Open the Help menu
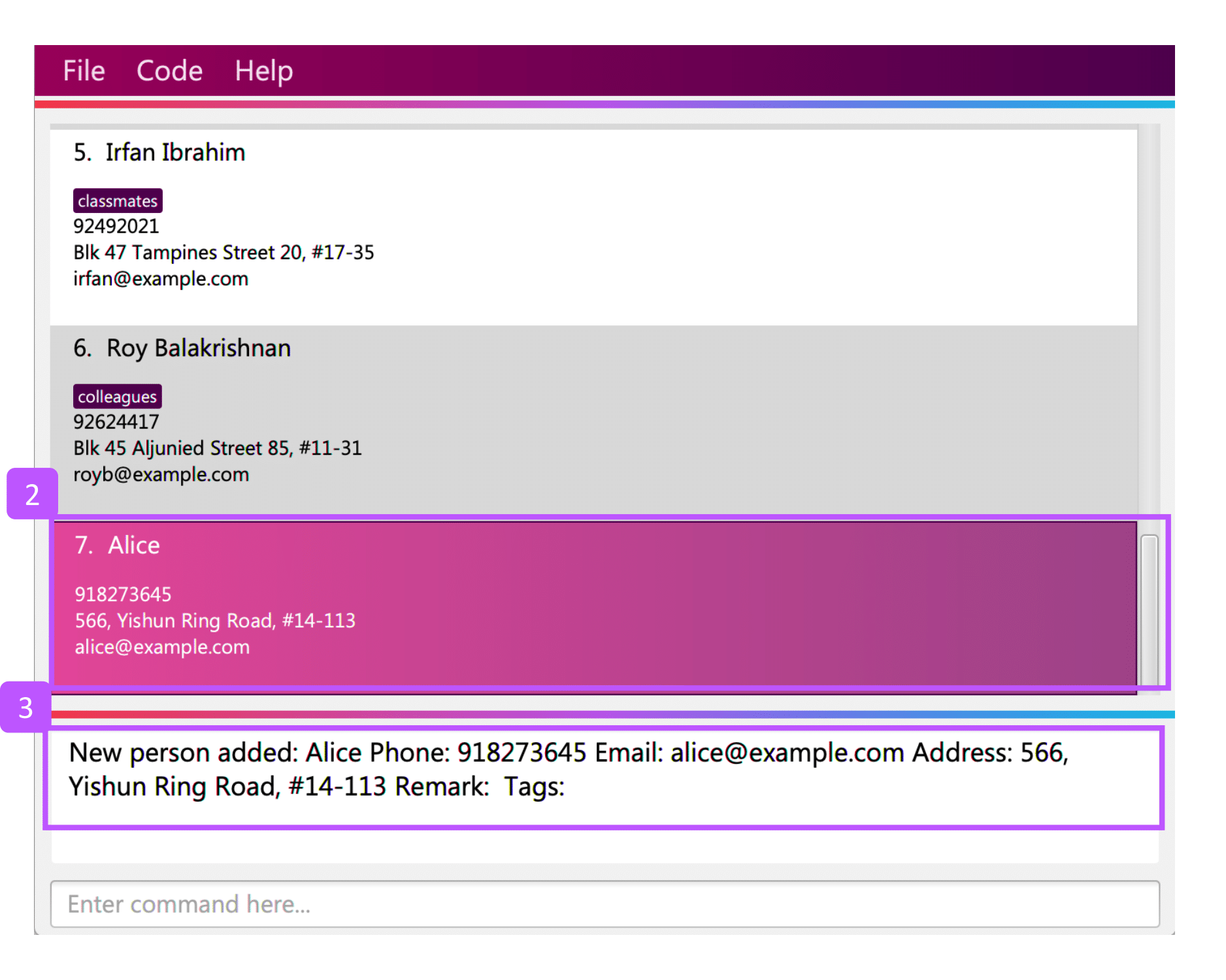This screenshot has width=1226, height=980. (x=263, y=71)
